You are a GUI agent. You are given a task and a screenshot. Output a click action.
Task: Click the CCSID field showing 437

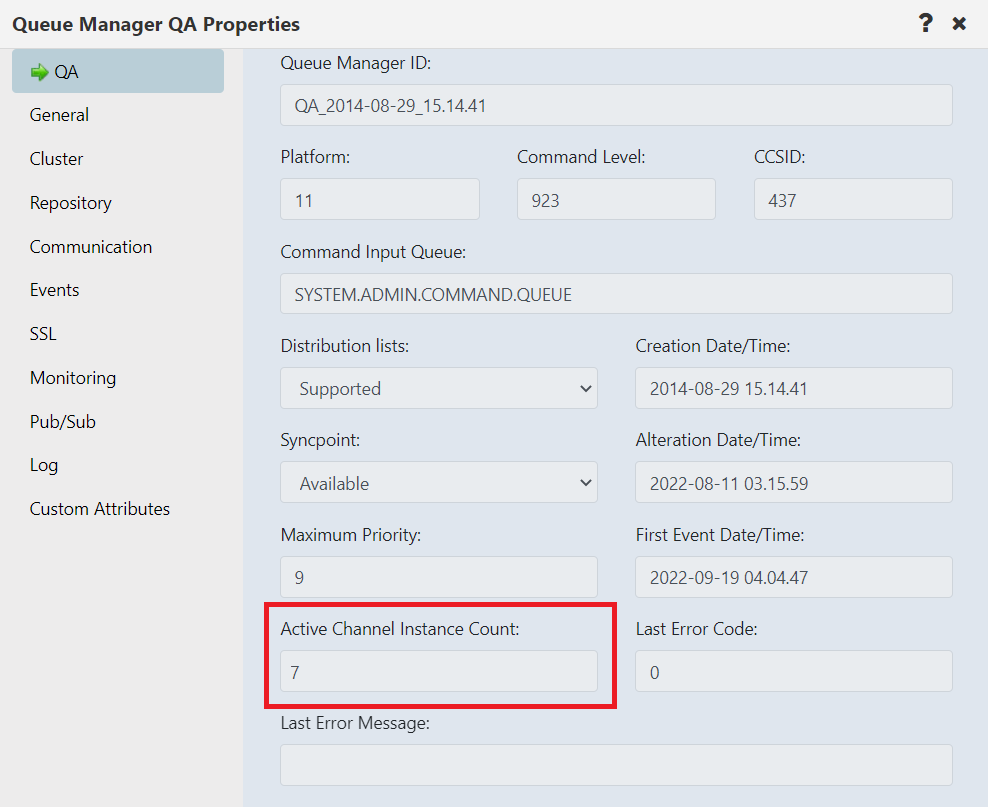click(x=853, y=200)
